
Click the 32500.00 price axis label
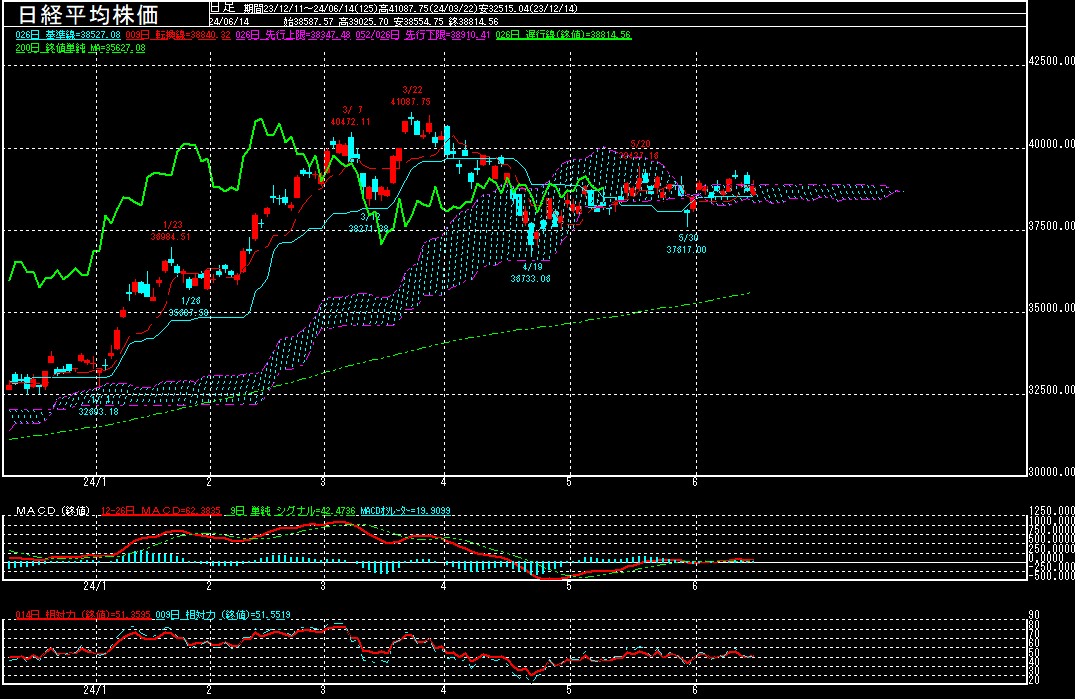pos(1051,390)
